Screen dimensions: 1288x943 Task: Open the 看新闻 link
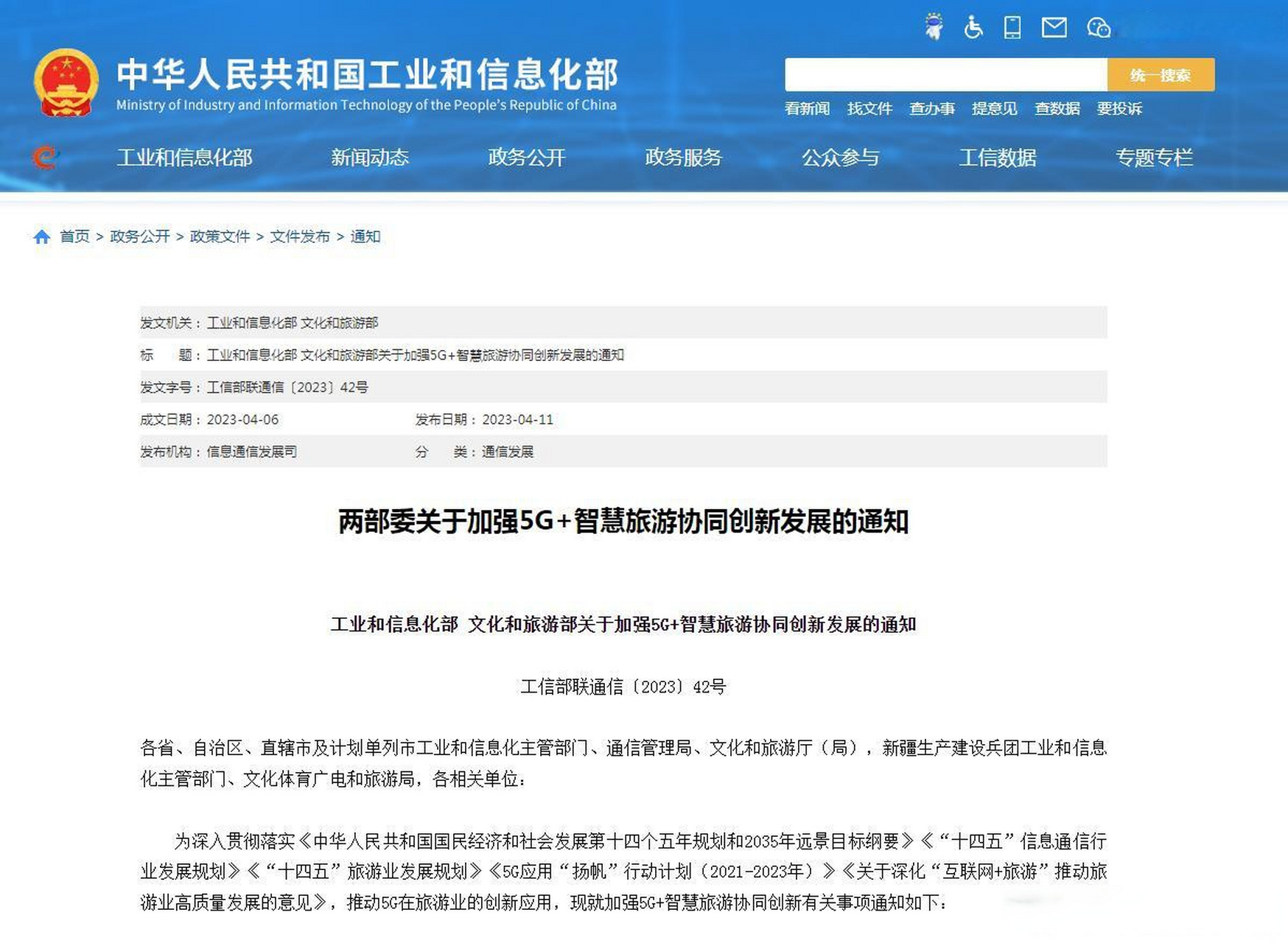807,108
